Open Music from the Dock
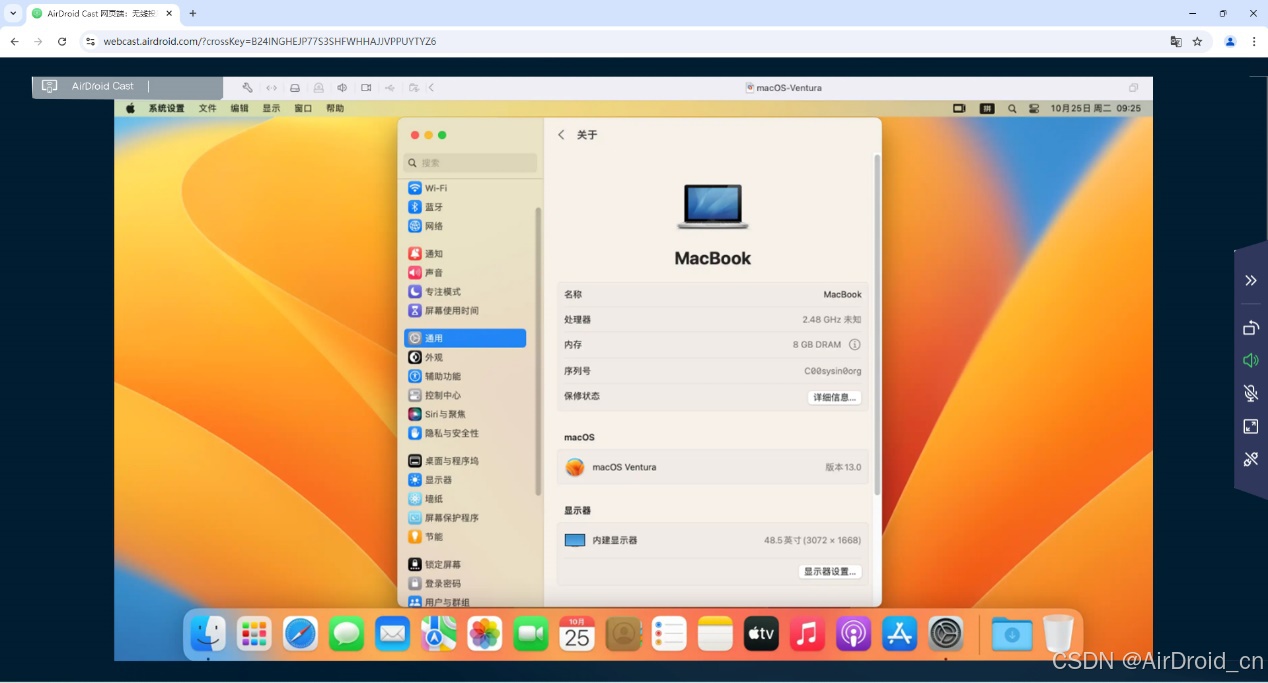This screenshot has width=1268, height=683. click(x=807, y=633)
